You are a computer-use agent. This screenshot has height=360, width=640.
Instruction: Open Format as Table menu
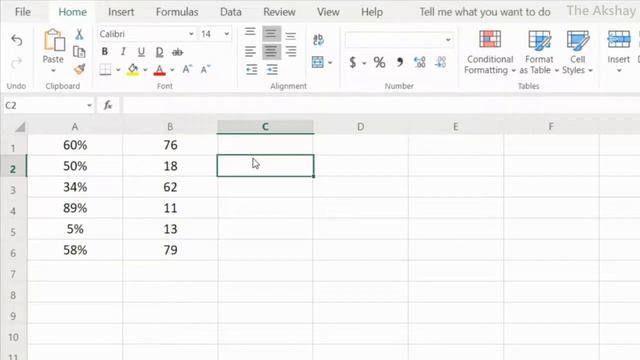coord(539,52)
